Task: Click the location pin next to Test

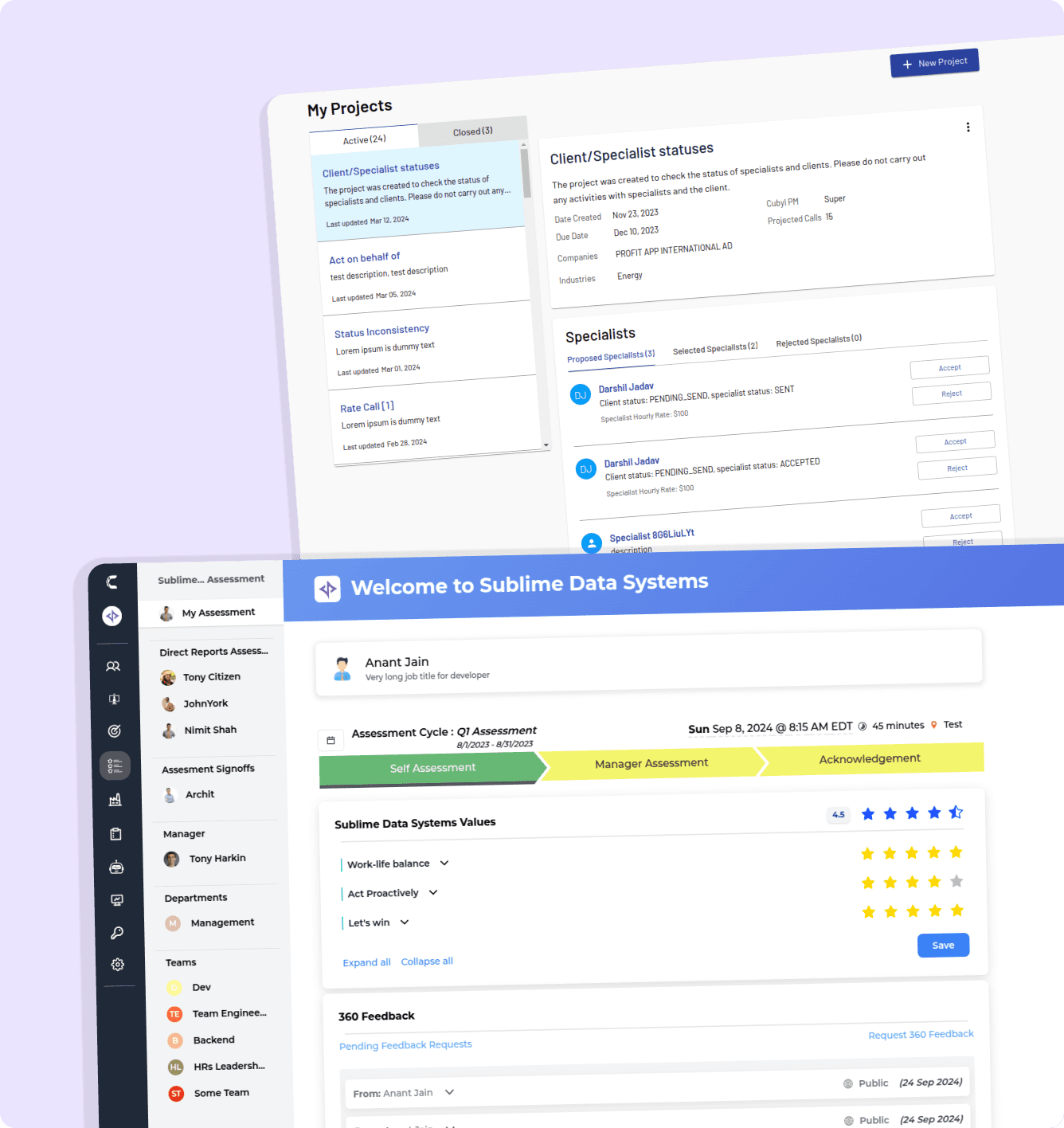Action: (934, 725)
